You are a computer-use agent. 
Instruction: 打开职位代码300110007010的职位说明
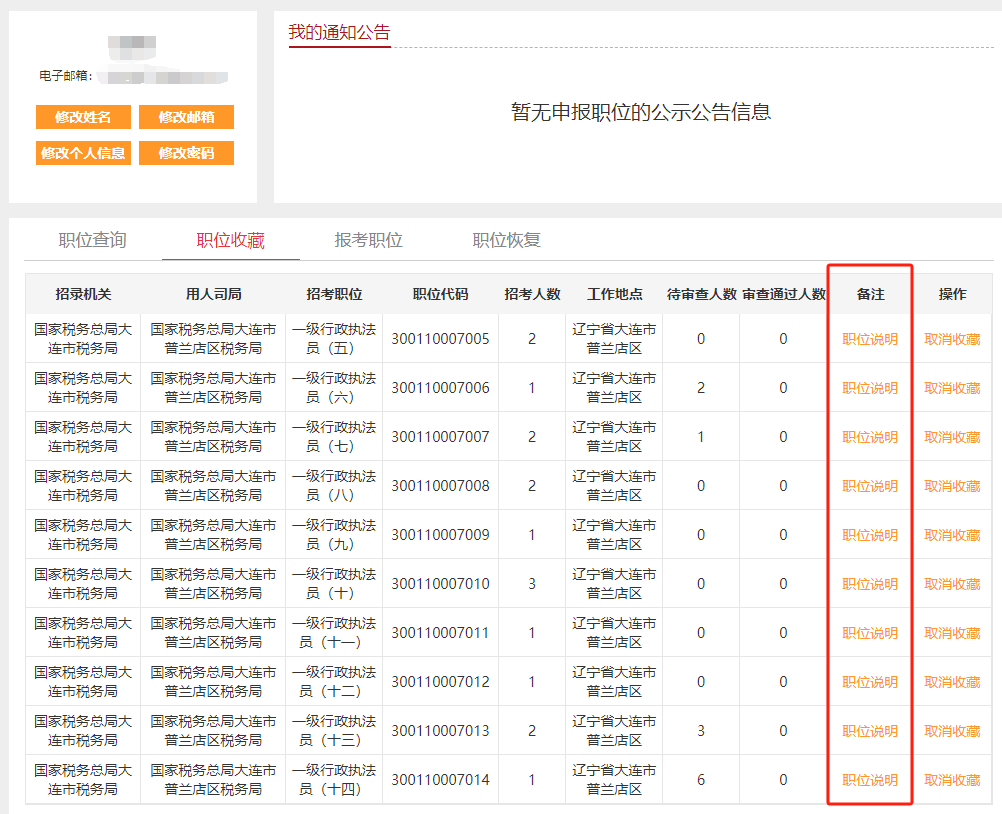[x=868, y=583]
